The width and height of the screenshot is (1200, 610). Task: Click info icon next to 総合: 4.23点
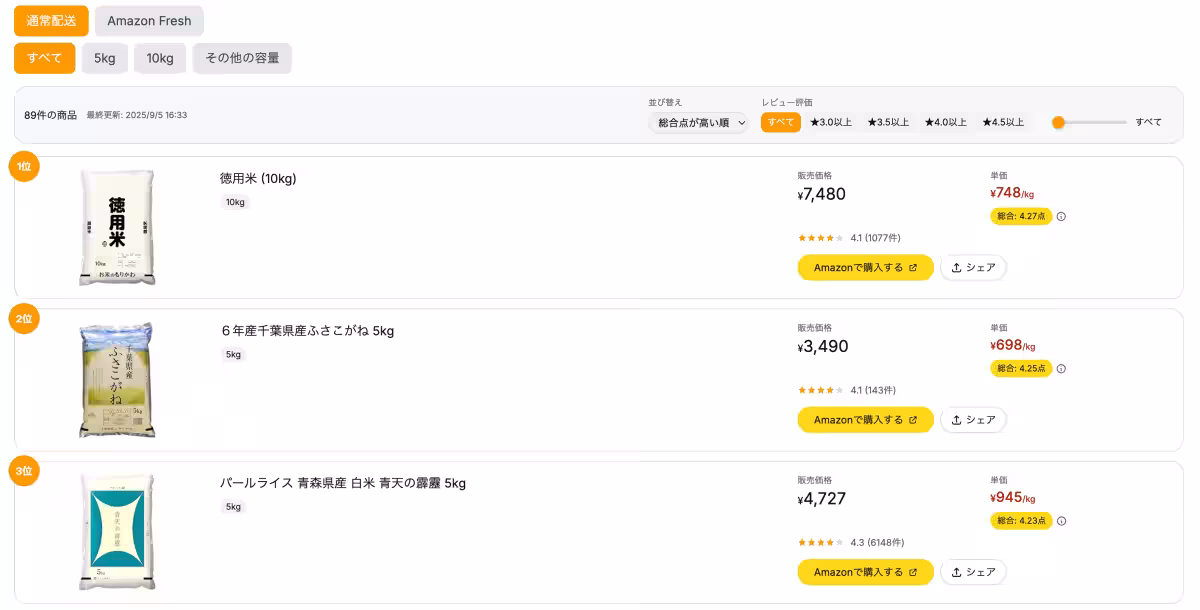pos(1061,520)
